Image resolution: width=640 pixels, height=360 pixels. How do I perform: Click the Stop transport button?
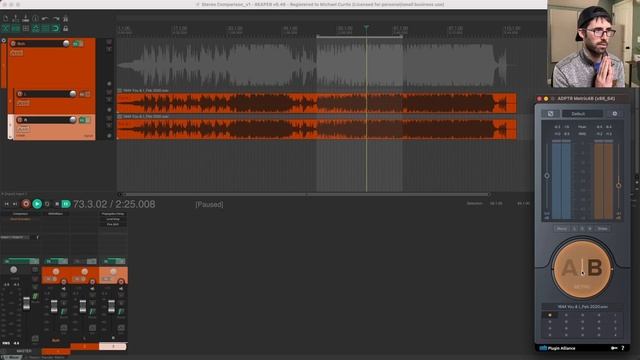56,204
